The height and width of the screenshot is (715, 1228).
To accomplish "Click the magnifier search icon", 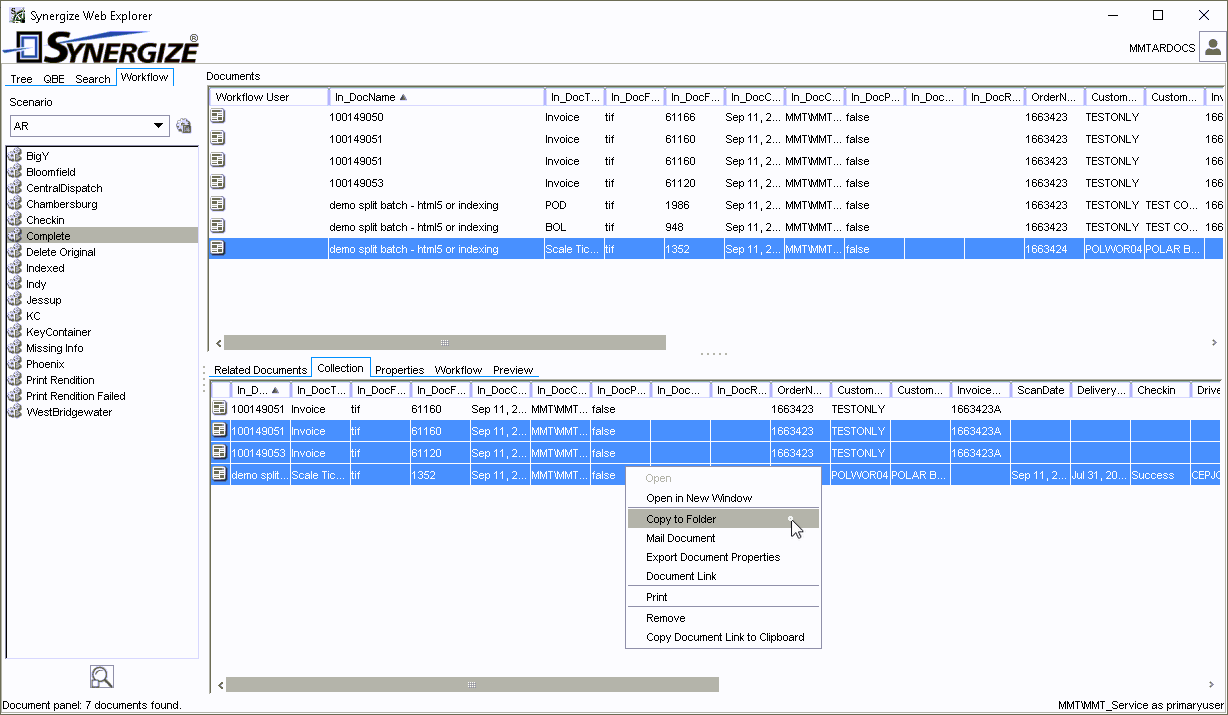I will [101, 677].
